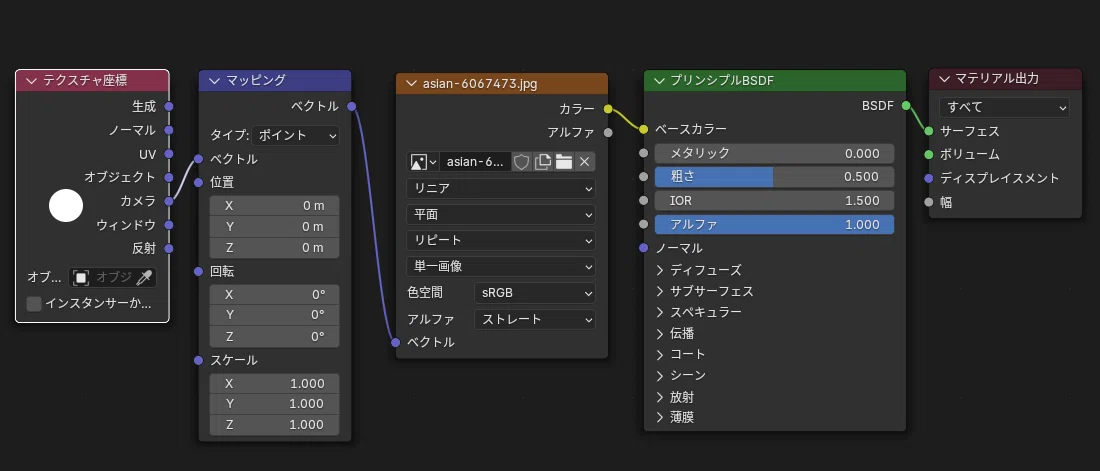This screenshot has width=1100, height=471.
Task: Open the タイプ ポイント dropdown
Action: tap(295, 135)
